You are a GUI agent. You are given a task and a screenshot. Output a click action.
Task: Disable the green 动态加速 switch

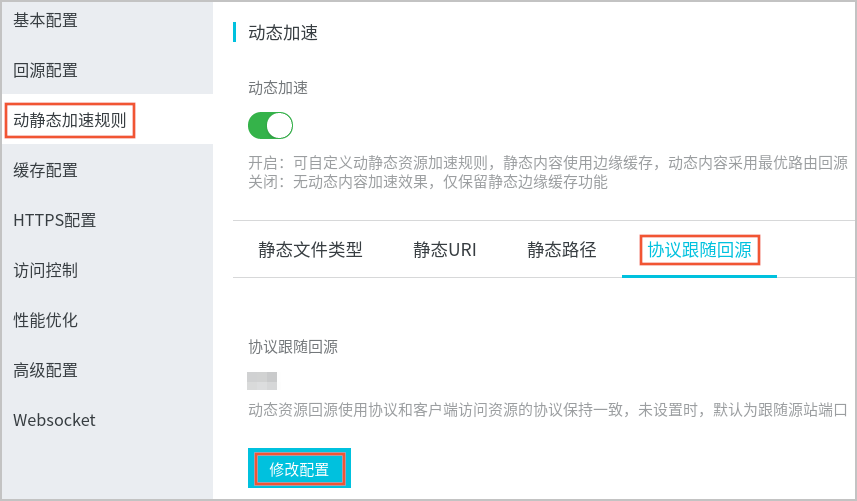[x=271, y=126]
